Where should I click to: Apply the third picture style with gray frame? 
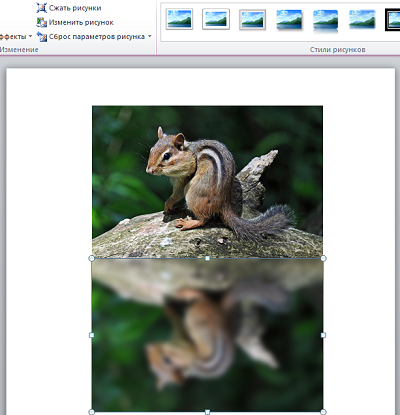(252, 20)
